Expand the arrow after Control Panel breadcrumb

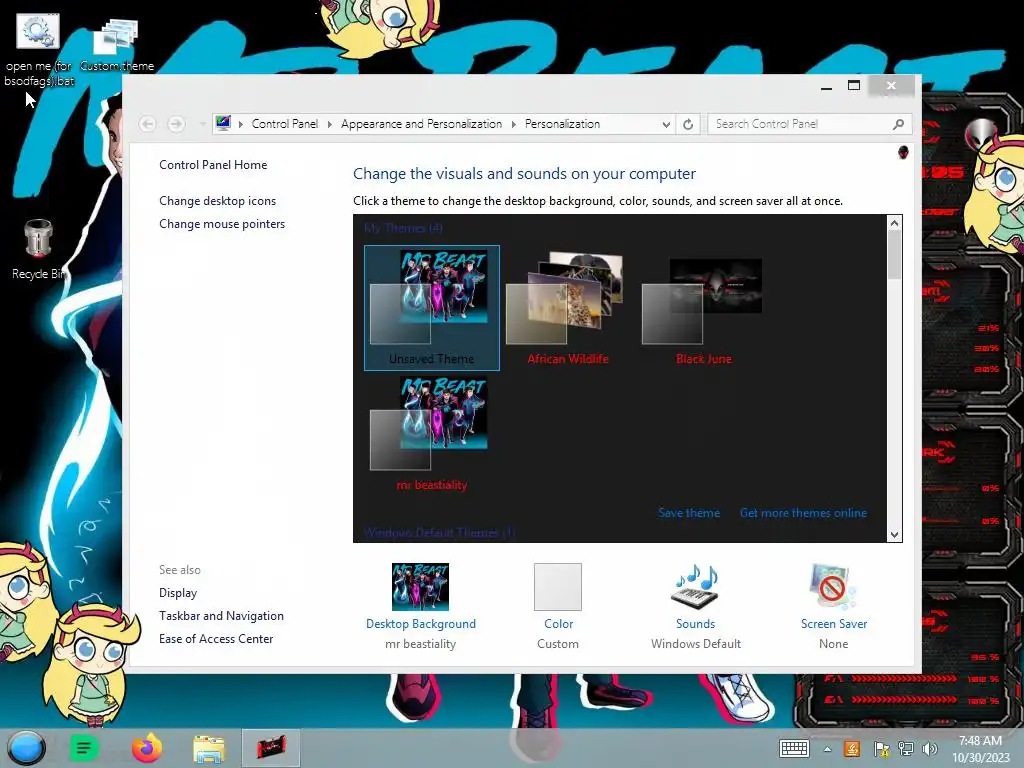point(330,124)
